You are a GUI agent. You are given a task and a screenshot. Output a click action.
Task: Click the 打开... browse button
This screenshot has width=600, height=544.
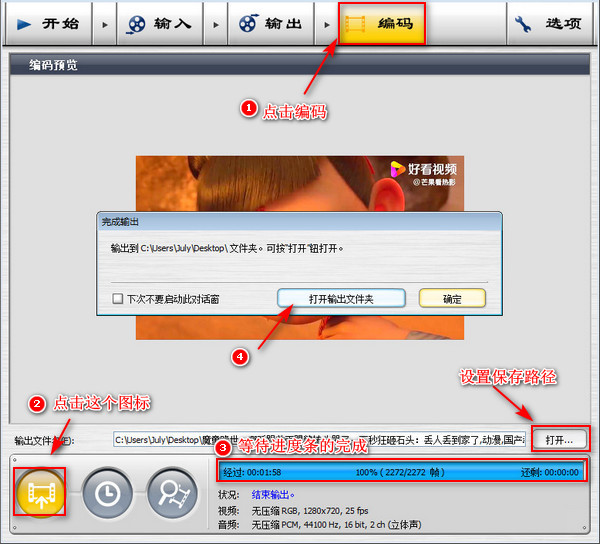point(559,440)
